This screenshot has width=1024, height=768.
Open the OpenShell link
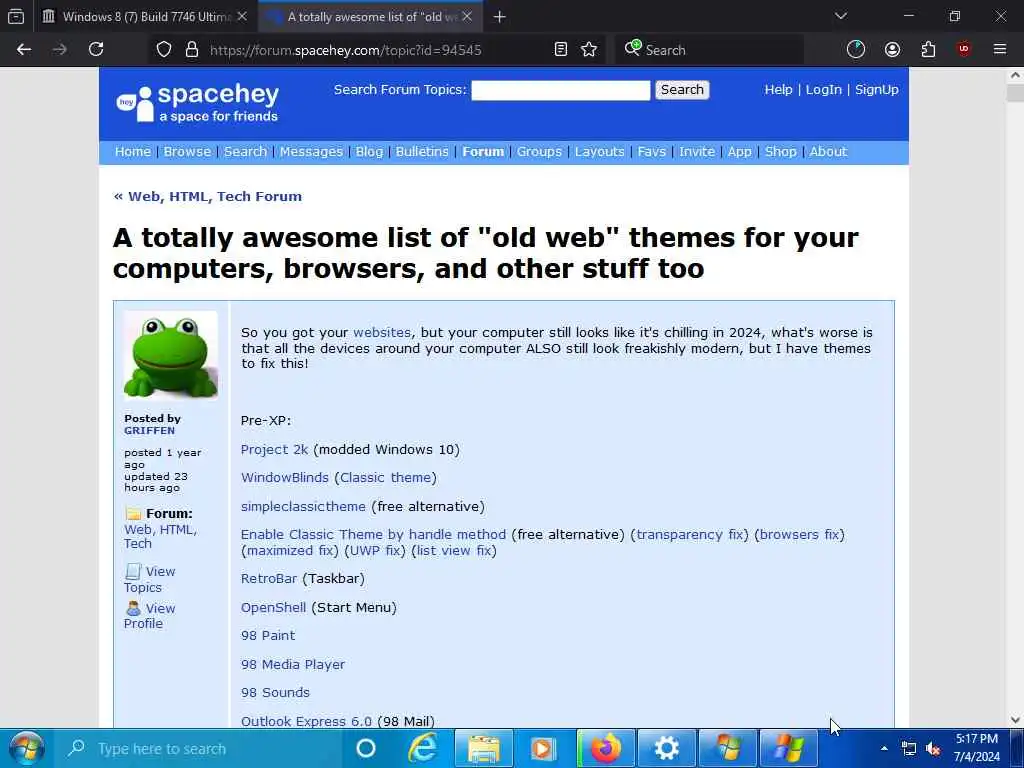(273, 607)
